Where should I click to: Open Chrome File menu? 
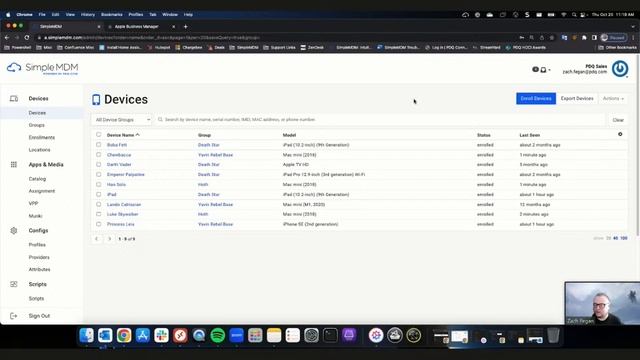(42, 15)
